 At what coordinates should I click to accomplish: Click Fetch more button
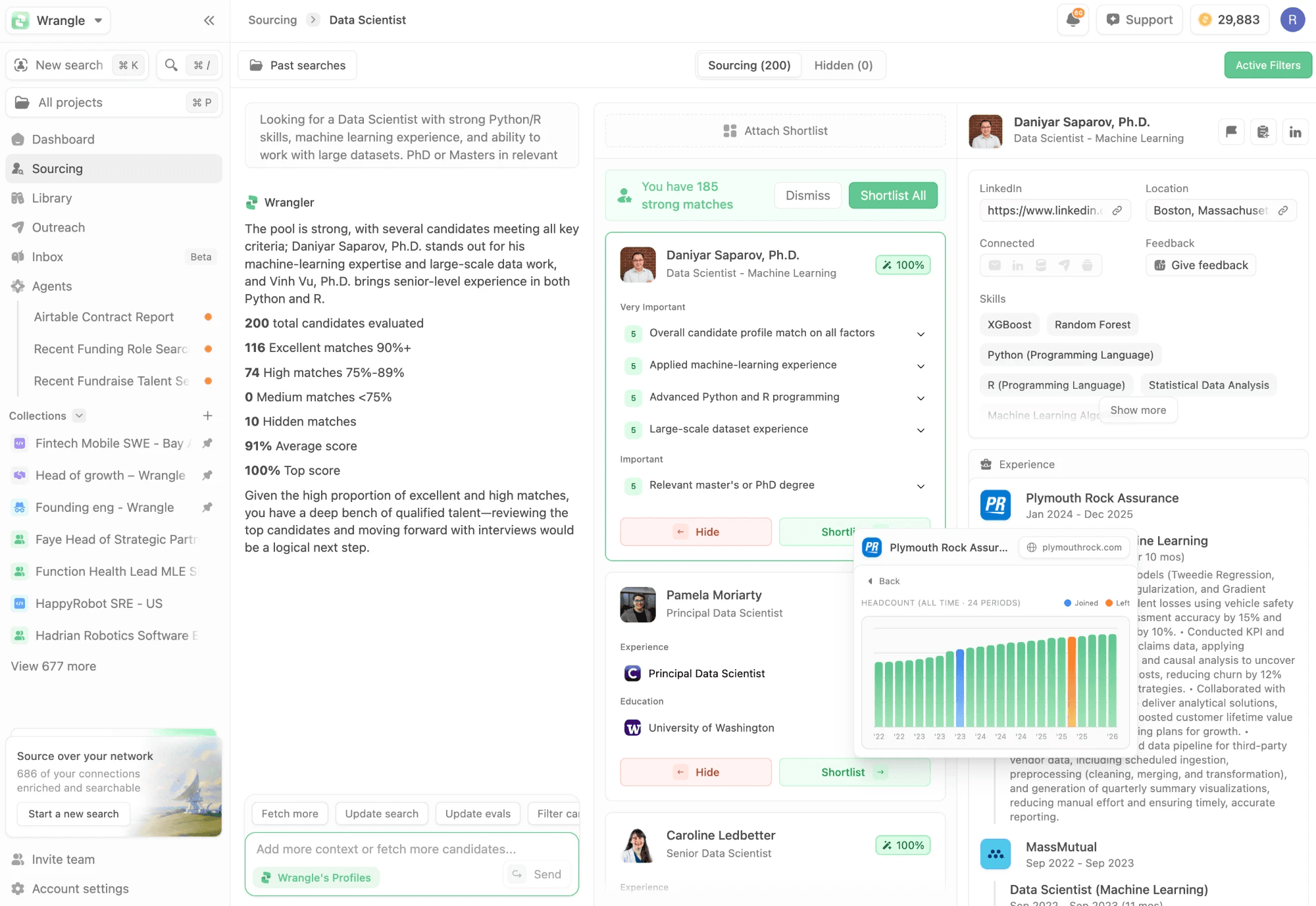290,814
